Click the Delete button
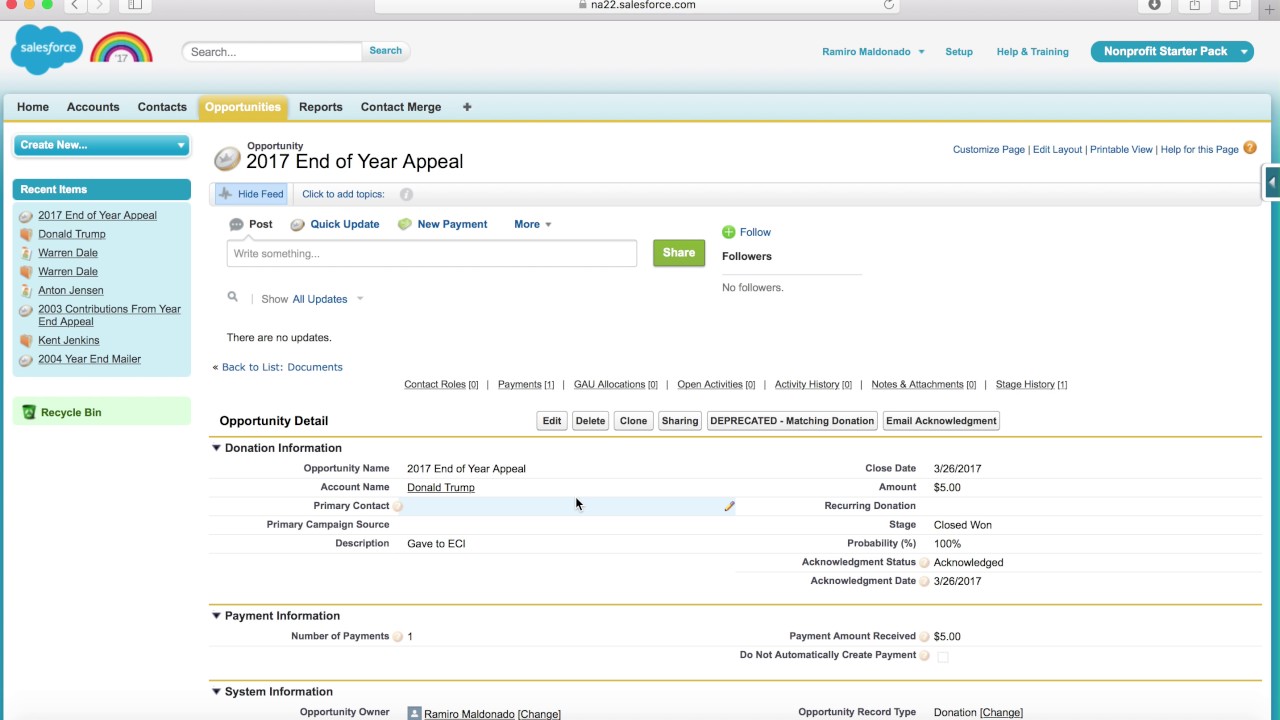The image size is (1280, 720). pos(590,421)
